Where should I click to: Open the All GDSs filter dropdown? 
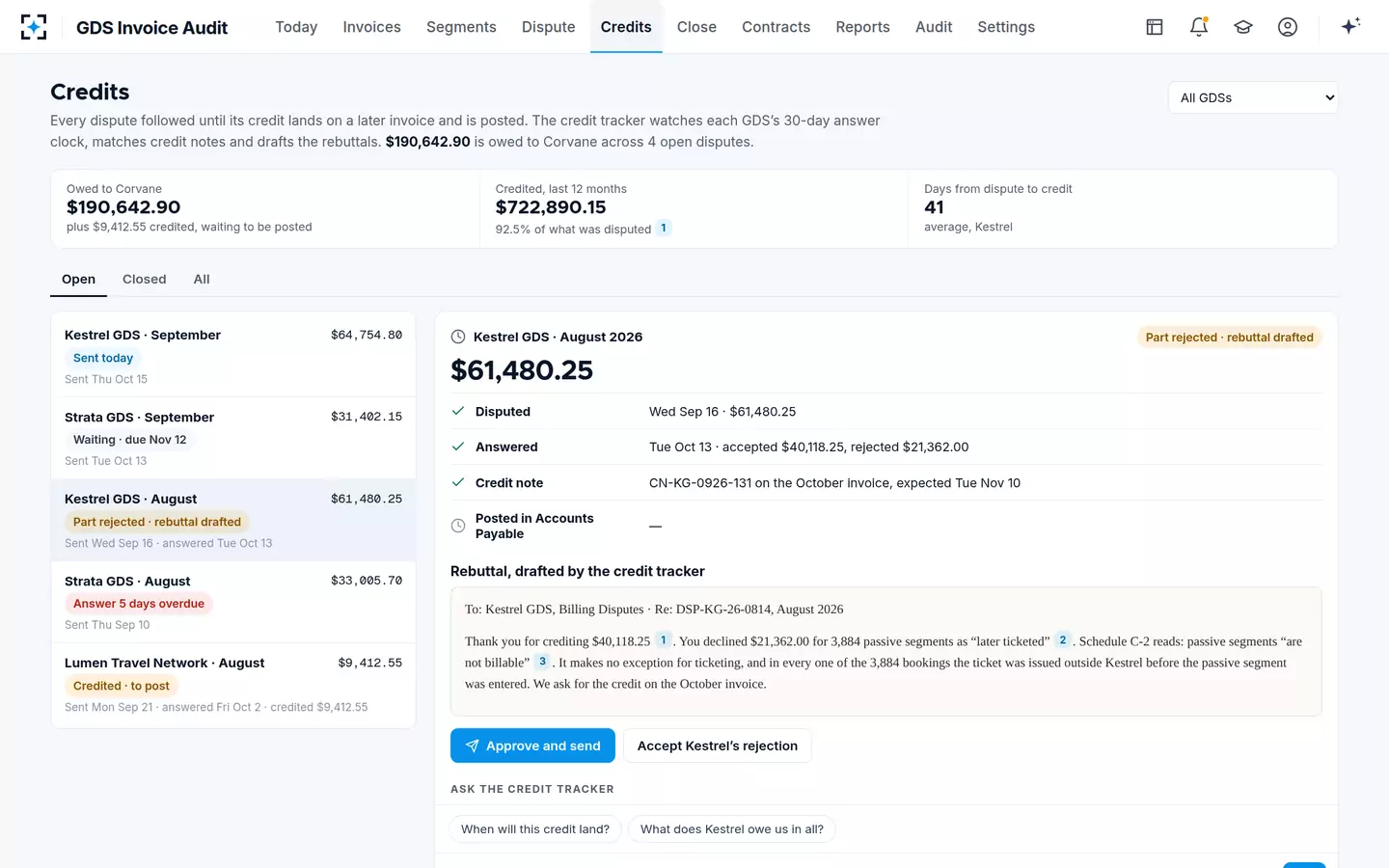1253,97
